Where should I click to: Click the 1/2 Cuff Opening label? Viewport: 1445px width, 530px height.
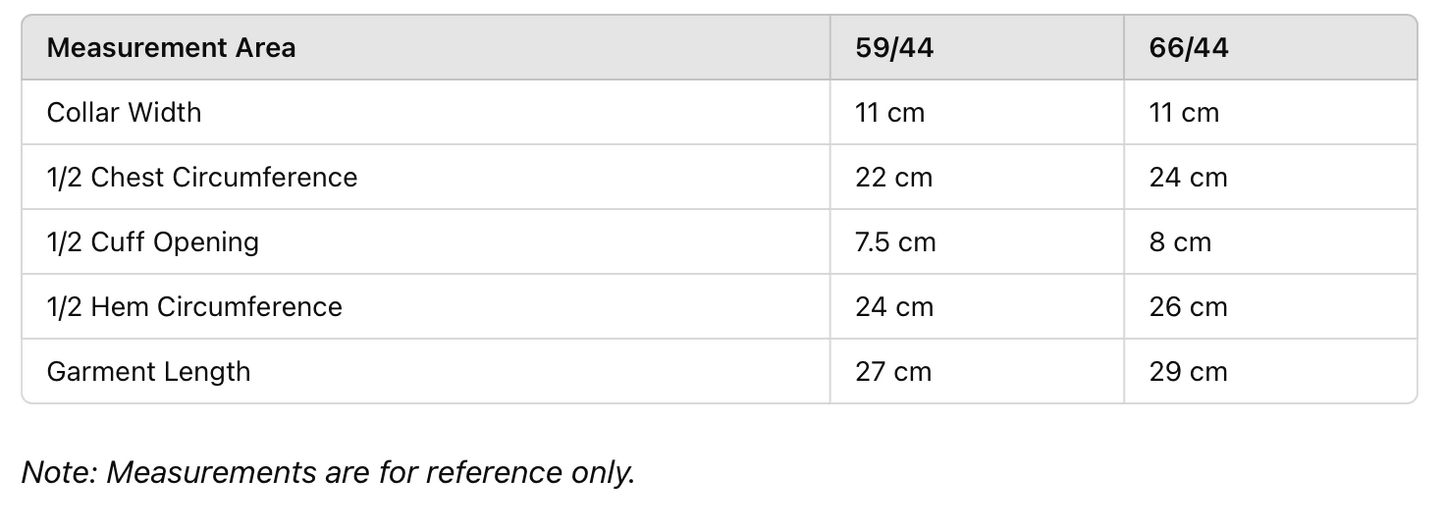pyautogui.click(x=153, y=242)
